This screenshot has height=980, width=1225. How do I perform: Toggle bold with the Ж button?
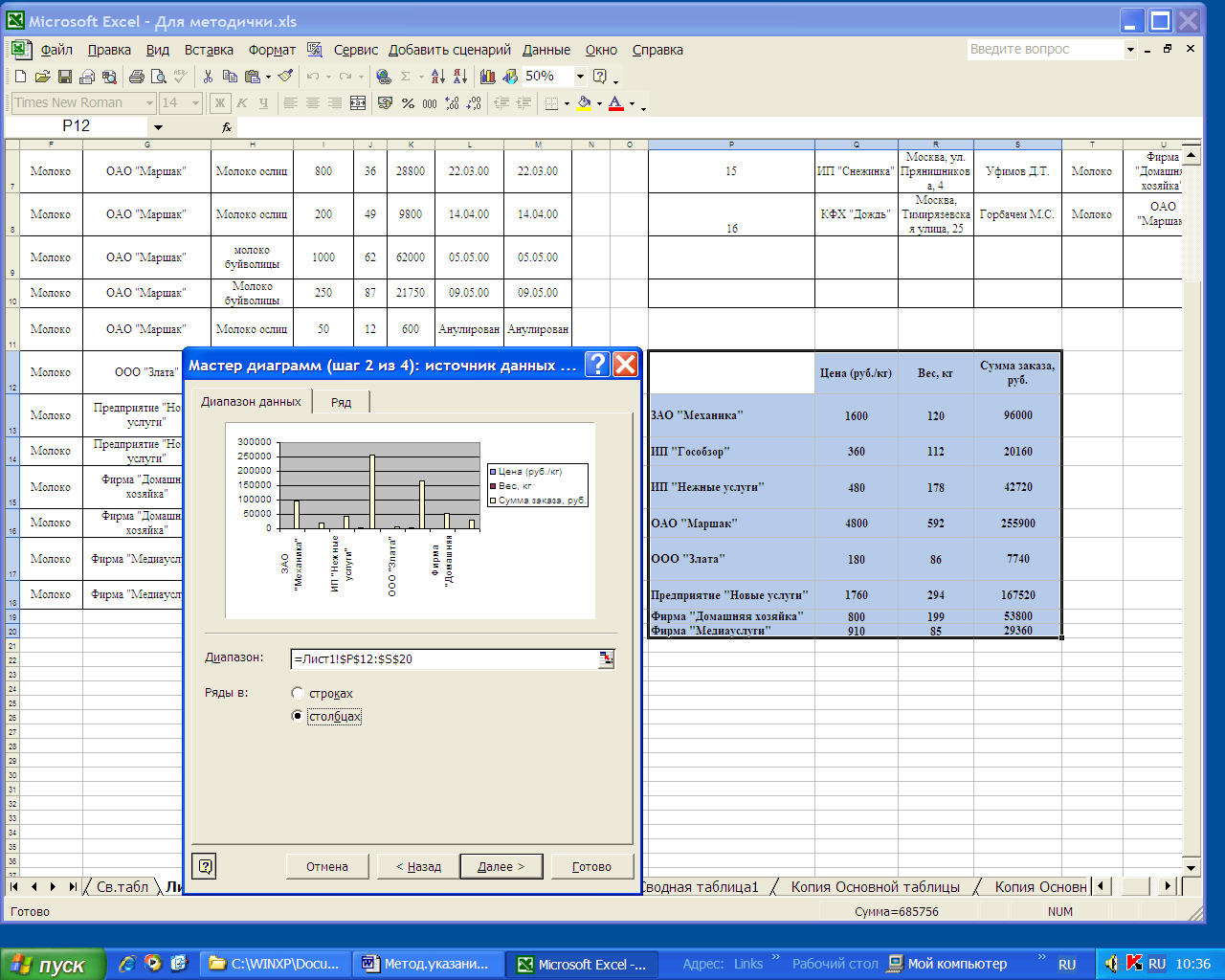coord(220,103)
